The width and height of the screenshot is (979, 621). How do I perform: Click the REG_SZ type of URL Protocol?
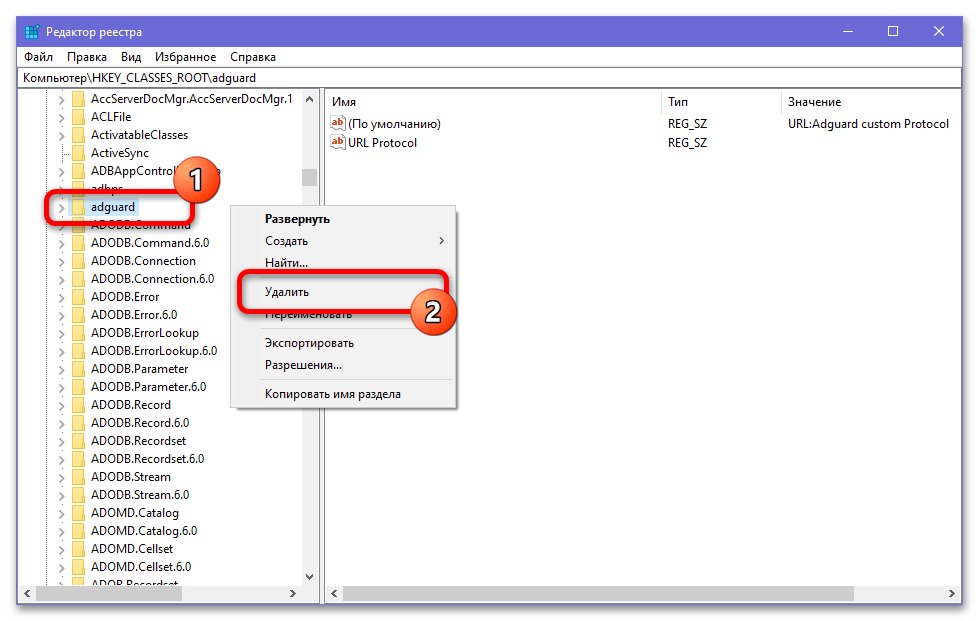pos(687,143)
